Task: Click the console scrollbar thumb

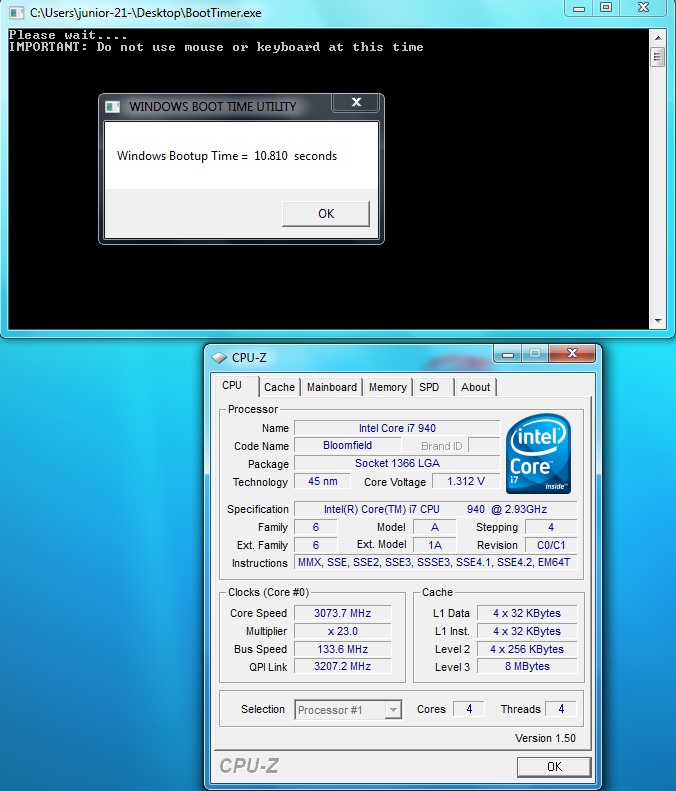Action: pos(657,56)
